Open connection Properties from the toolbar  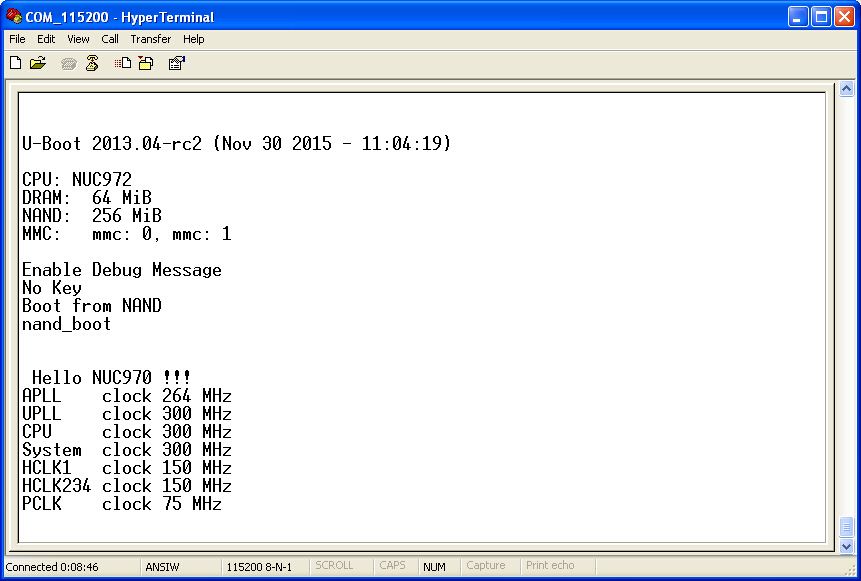point(176,63)
